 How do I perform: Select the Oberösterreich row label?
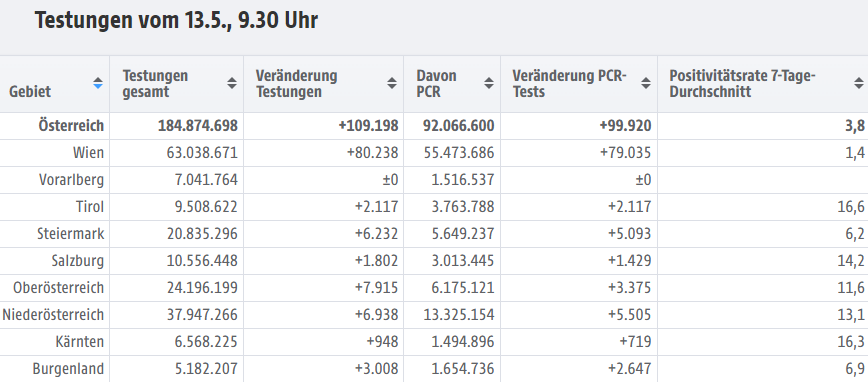click(x=59, y=288)
